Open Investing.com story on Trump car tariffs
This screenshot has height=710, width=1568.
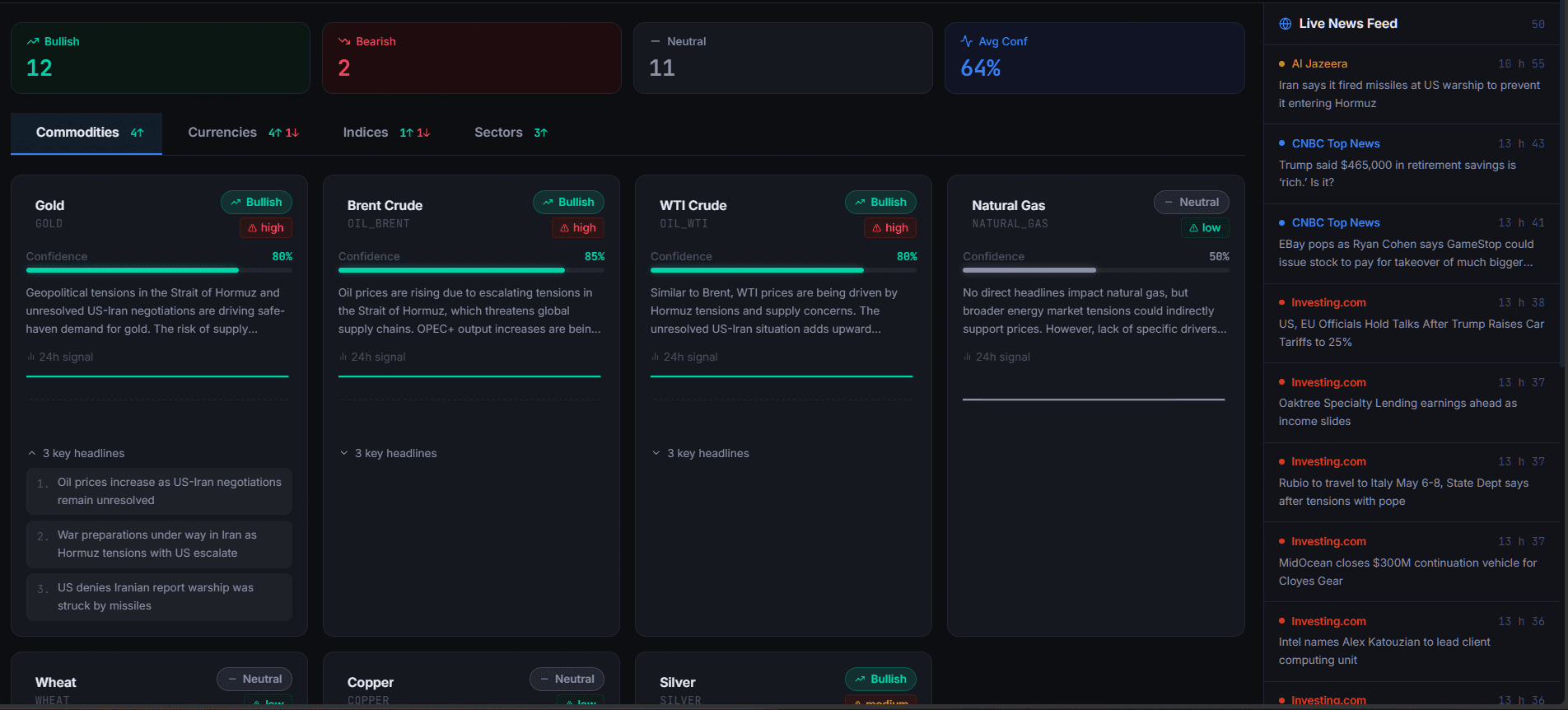coord(1412,323)
